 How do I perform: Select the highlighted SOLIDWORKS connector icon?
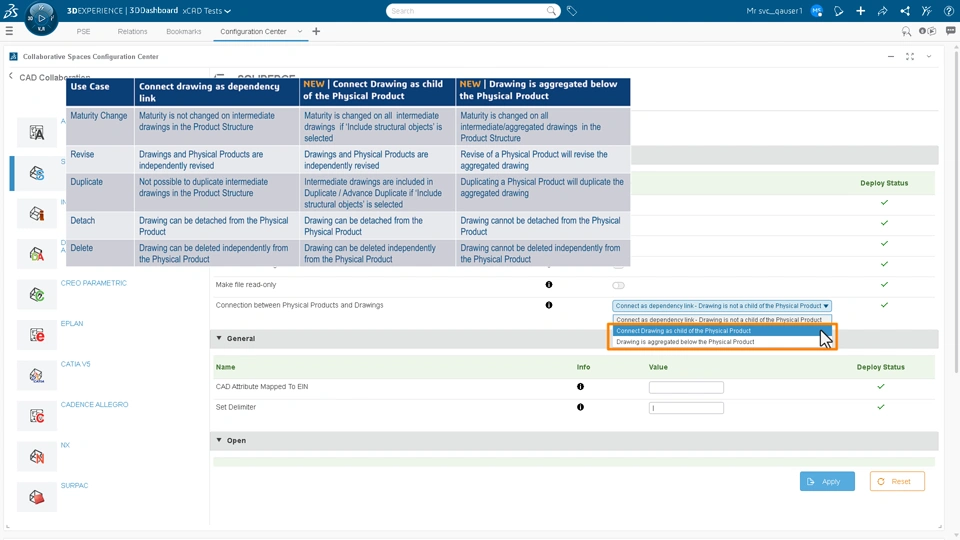tap(37, 173)
